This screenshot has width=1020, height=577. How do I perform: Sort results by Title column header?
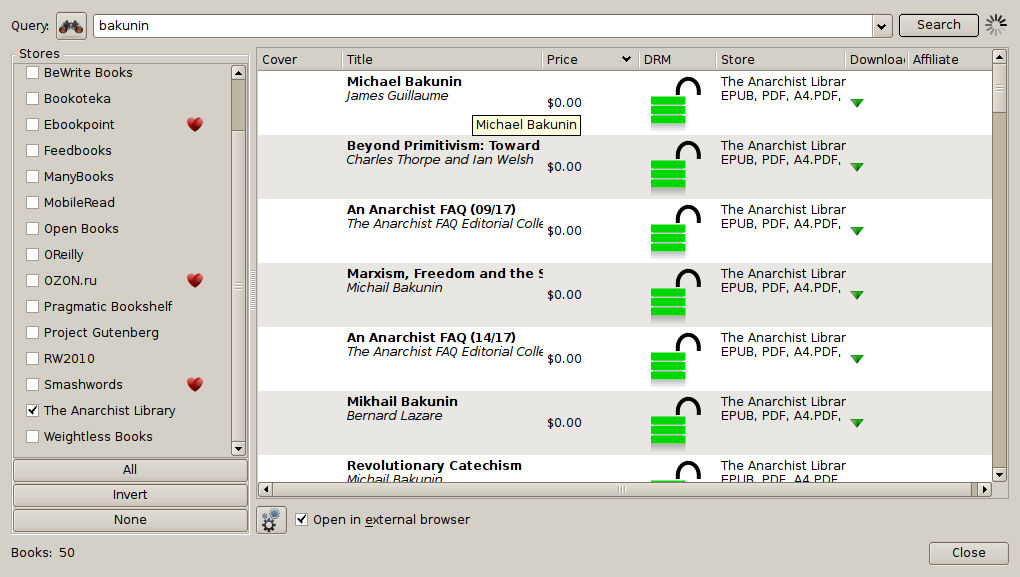442,59
